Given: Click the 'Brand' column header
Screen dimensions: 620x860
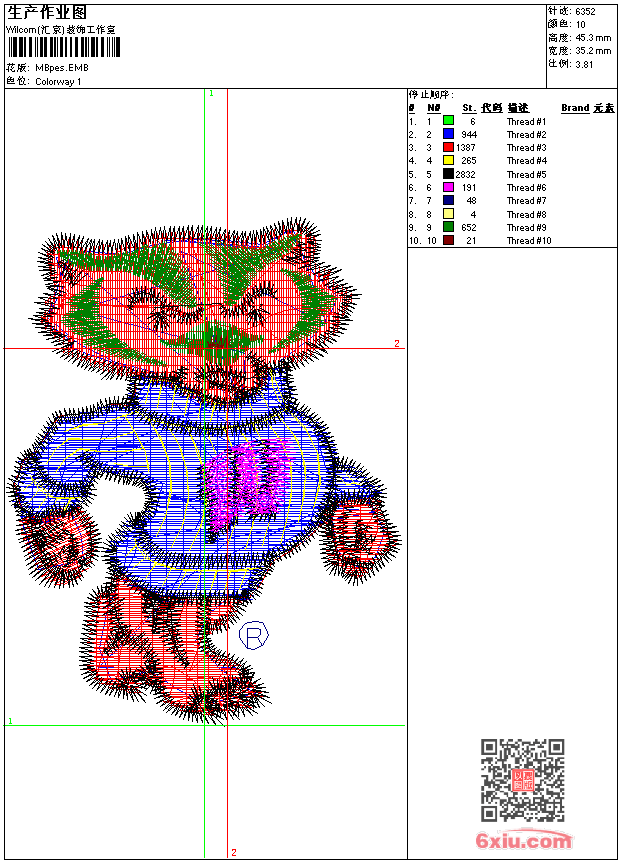Looking at the screenshot, I should coord(575,108).
